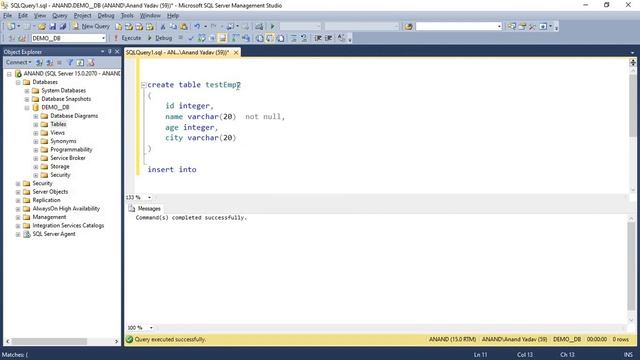
Task: Click the Disconnect icon in Object Explorer
Action: [x=50, y=62]
